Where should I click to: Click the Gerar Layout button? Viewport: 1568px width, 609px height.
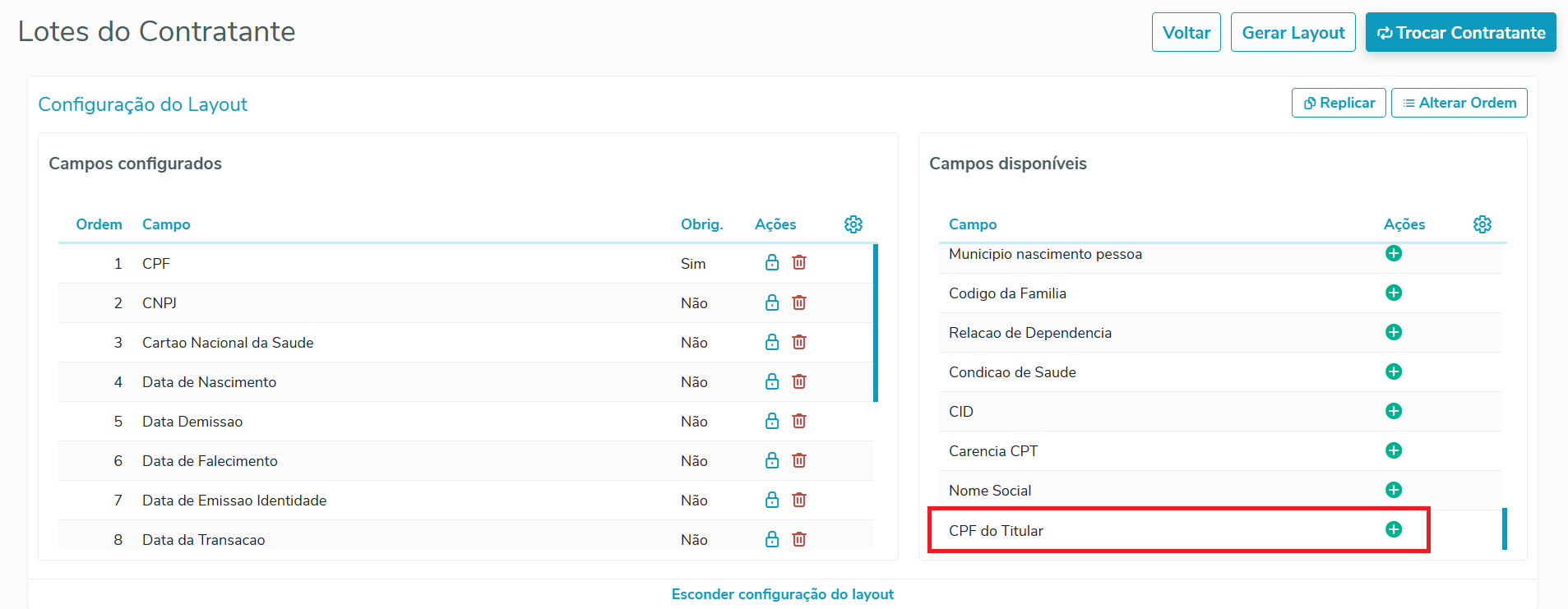tap(1293, 33)
